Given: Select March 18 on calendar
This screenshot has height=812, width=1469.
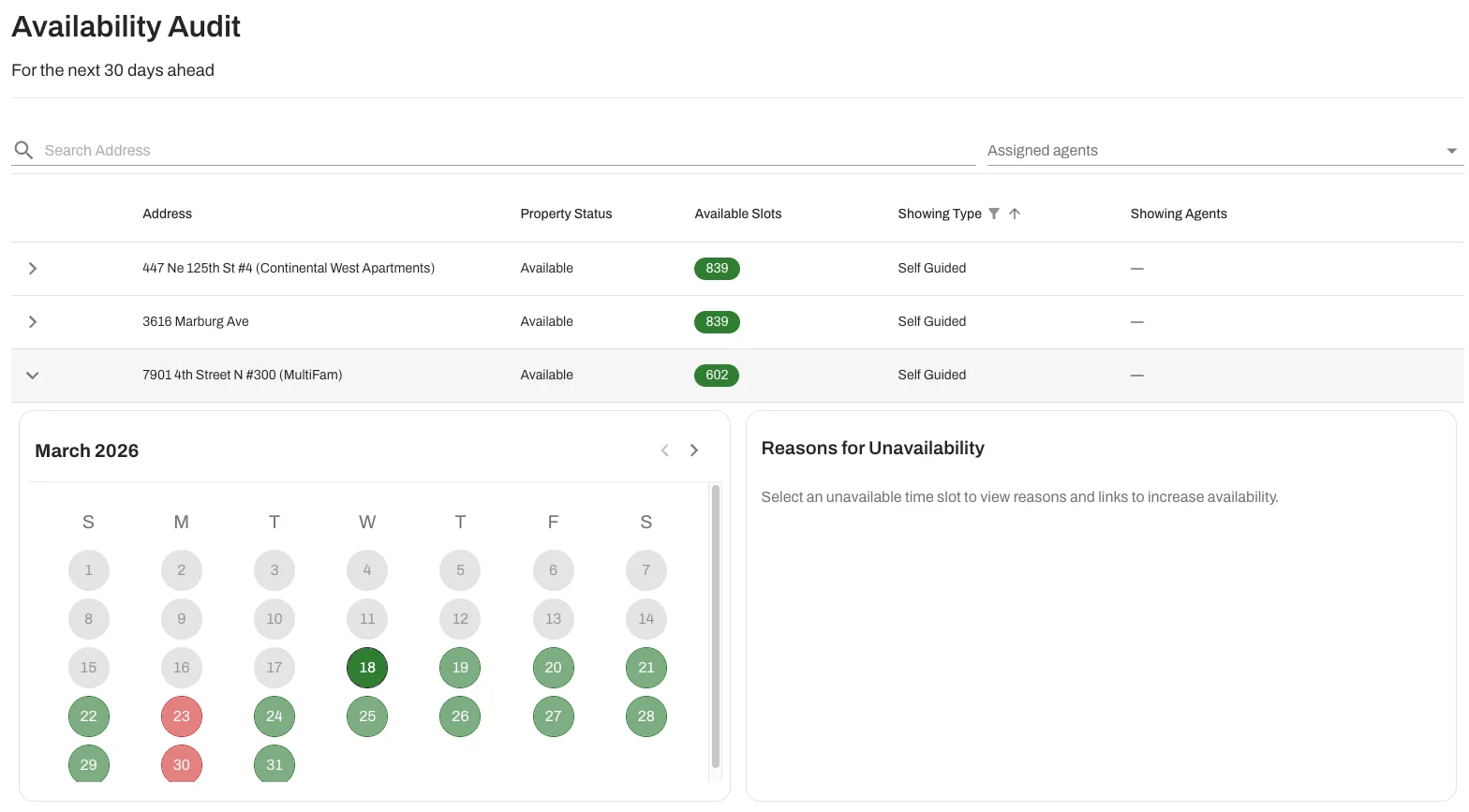Looking at the screenshot, I should click(x=367, y=668).
